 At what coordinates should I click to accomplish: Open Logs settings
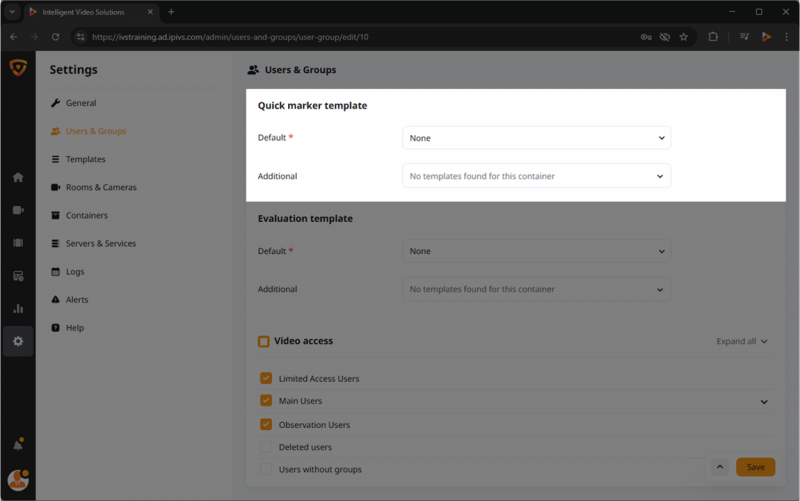pos(74,271)
